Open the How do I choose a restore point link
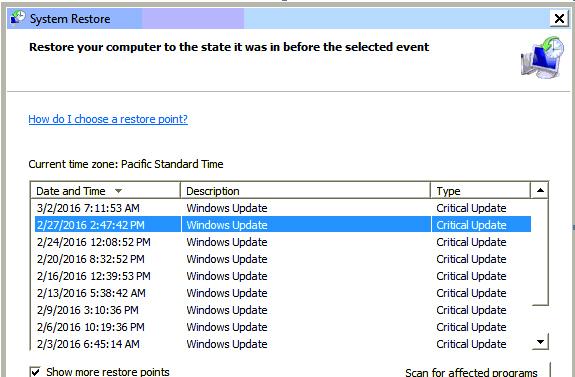This screenshot has width=575, height=377. click(108, 119)
